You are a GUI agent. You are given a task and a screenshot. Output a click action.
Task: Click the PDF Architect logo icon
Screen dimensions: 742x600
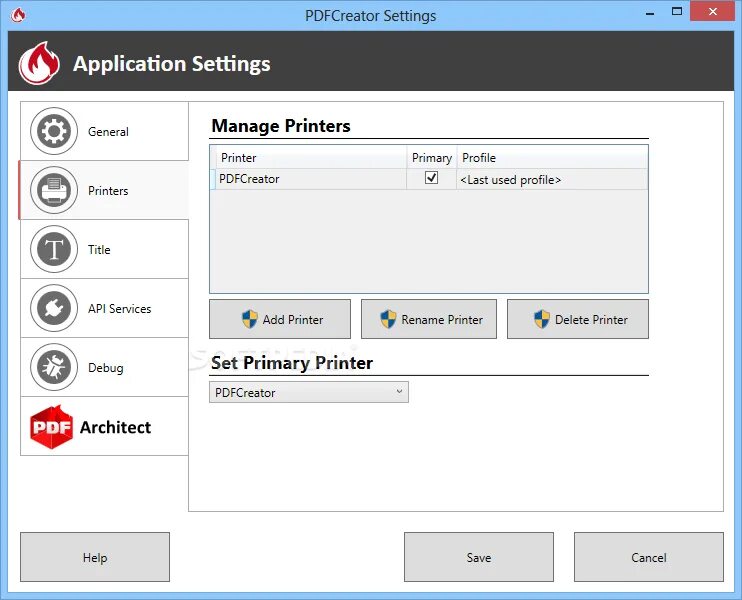[x=51, y=427]
